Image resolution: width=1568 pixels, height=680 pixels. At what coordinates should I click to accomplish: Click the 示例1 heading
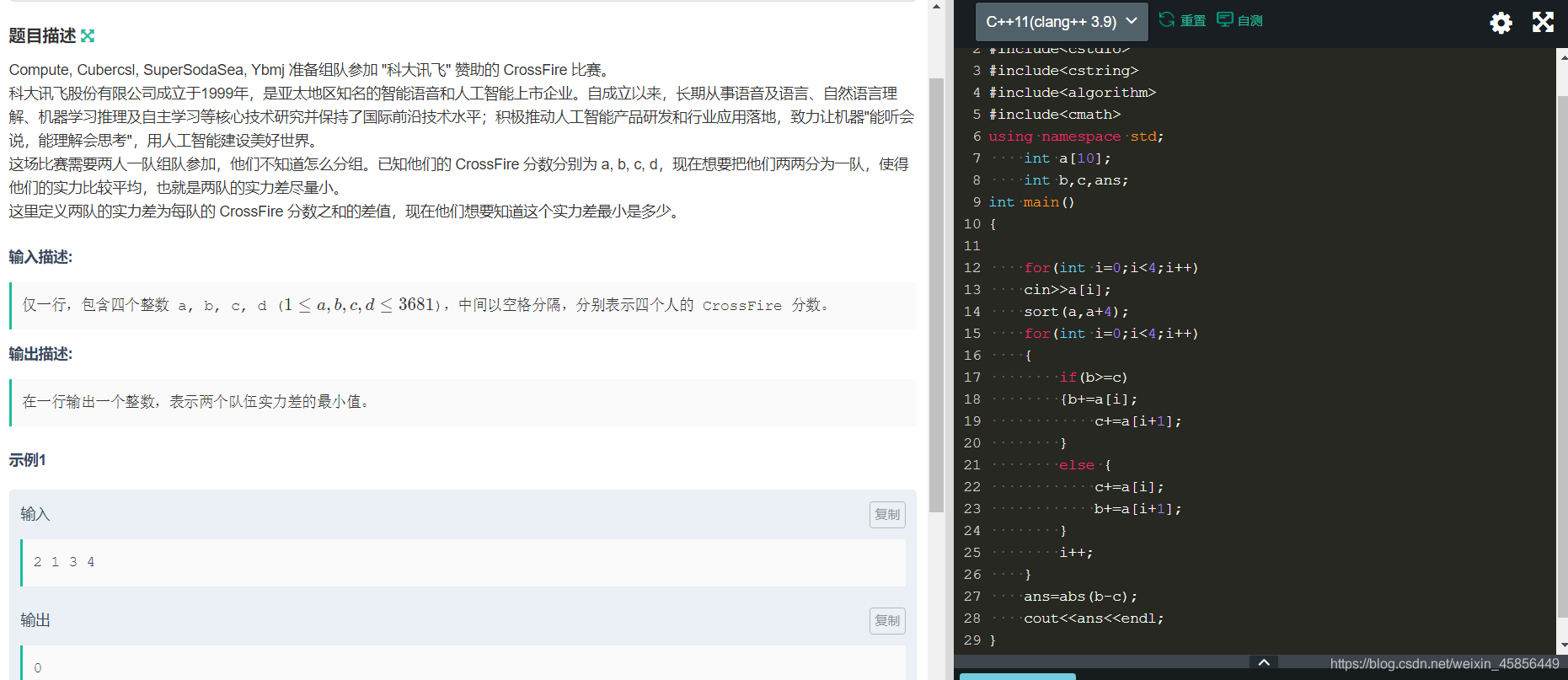[27, 460]
